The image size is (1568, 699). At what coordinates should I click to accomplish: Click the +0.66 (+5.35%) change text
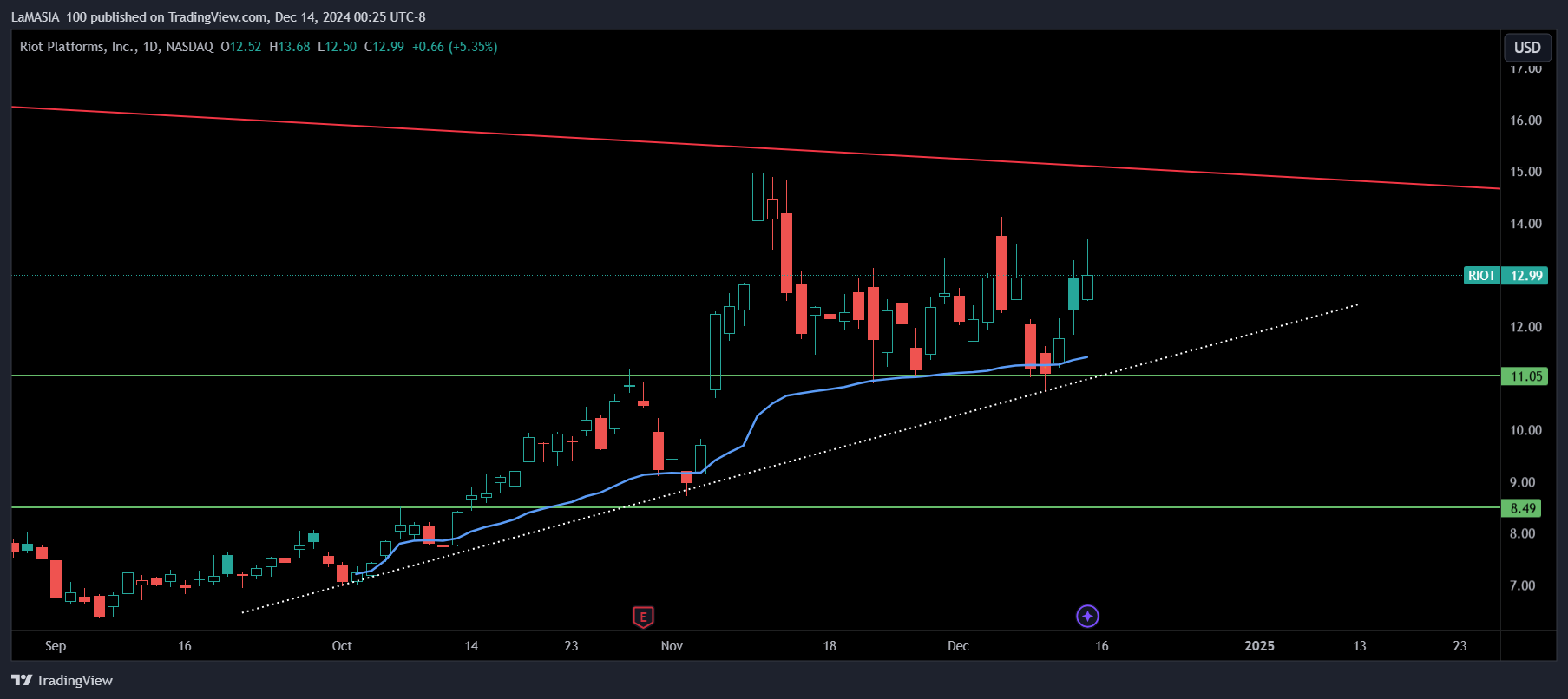[x=455, y=47]
